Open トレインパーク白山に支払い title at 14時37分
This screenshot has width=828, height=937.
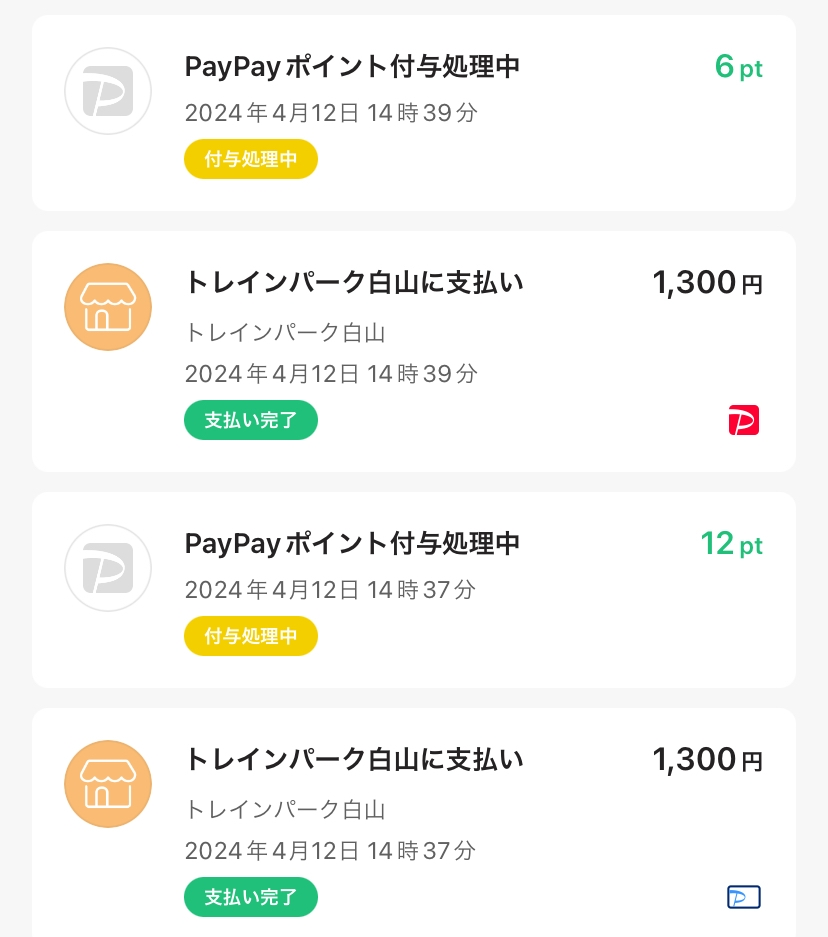click(354, 759)
